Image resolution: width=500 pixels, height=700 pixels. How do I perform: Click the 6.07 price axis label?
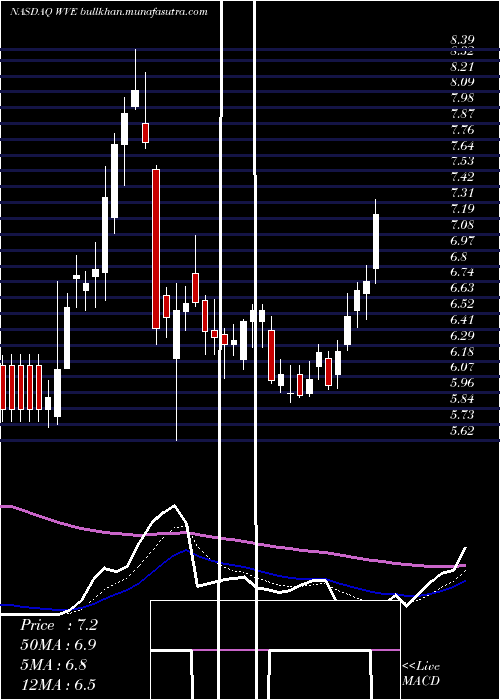point(462,367)
